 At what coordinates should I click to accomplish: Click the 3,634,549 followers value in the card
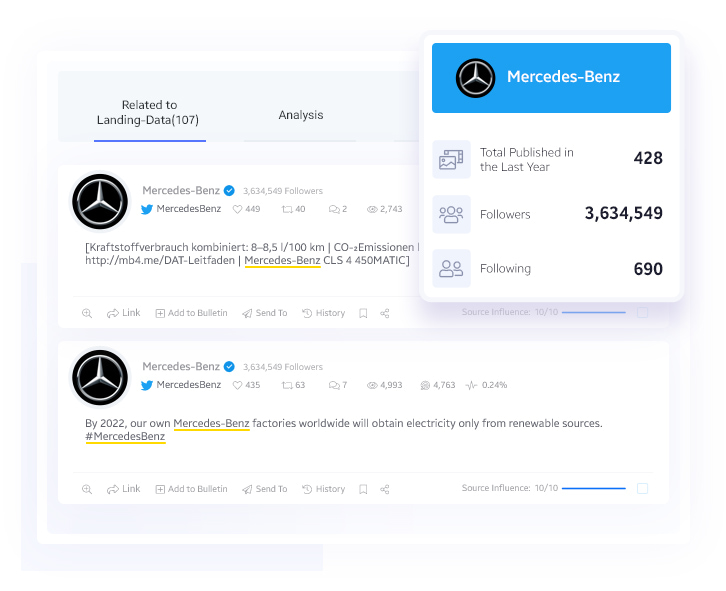(x=624, y=213)
